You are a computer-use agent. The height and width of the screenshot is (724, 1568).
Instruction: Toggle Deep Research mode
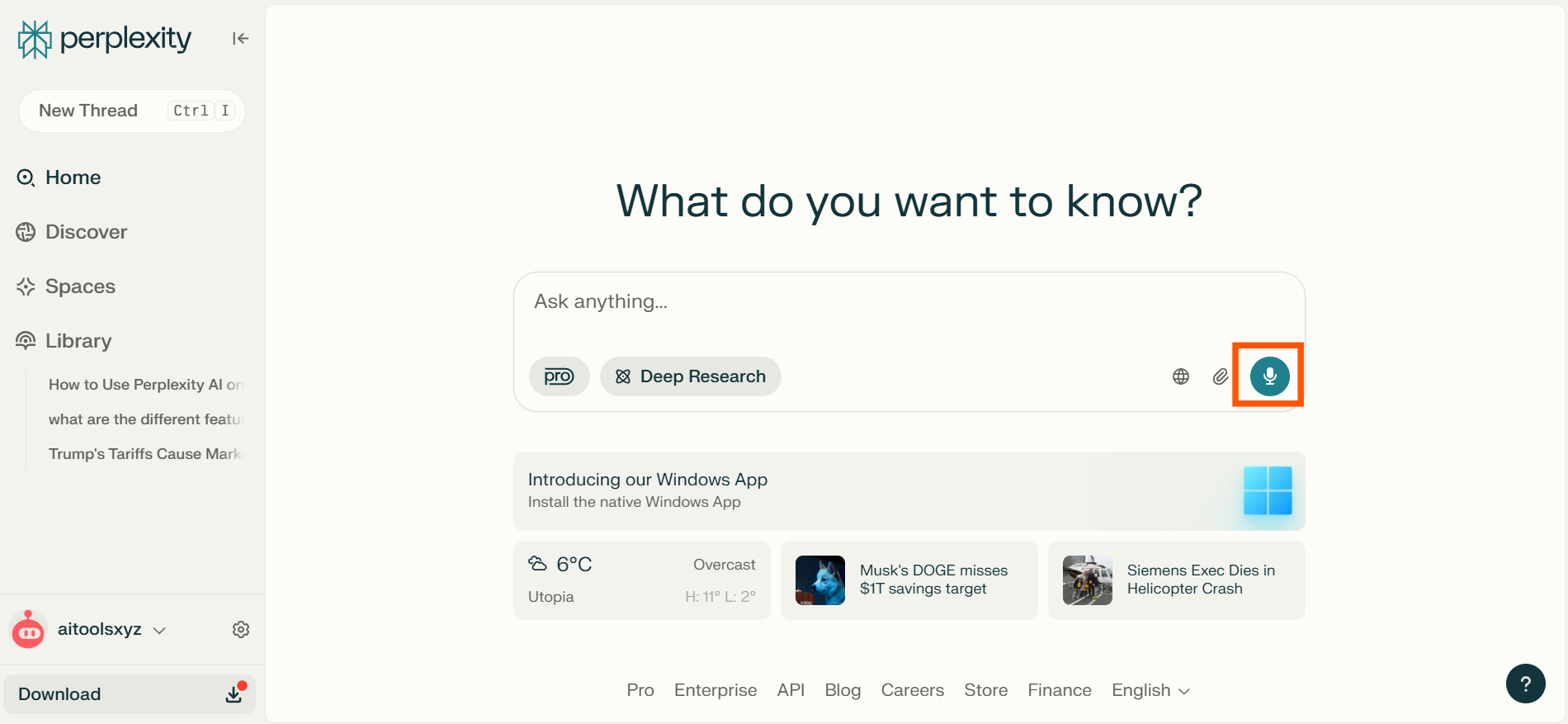coord(690,376)
